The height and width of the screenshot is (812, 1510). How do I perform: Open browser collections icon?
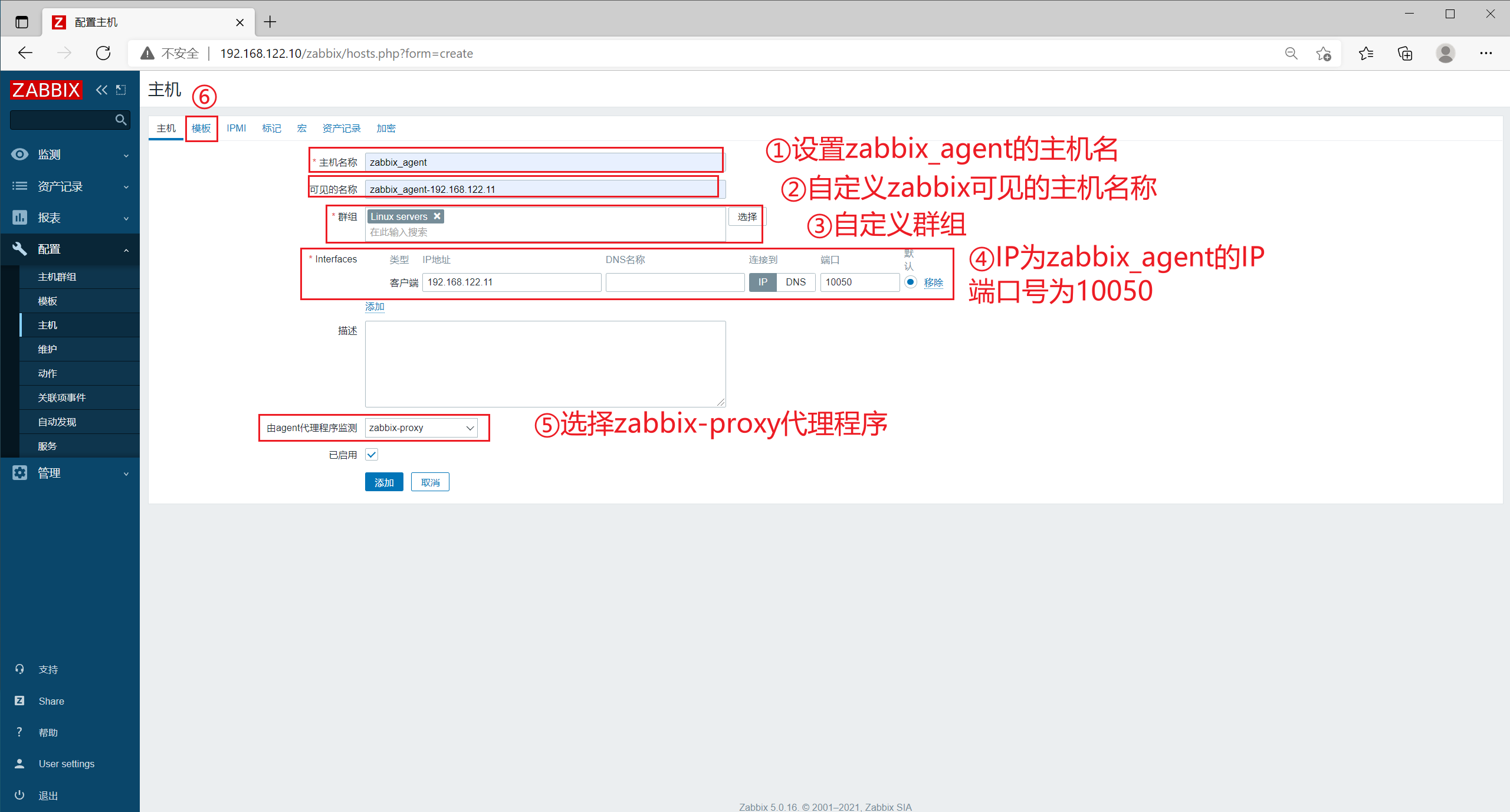tap(1406, 54)
